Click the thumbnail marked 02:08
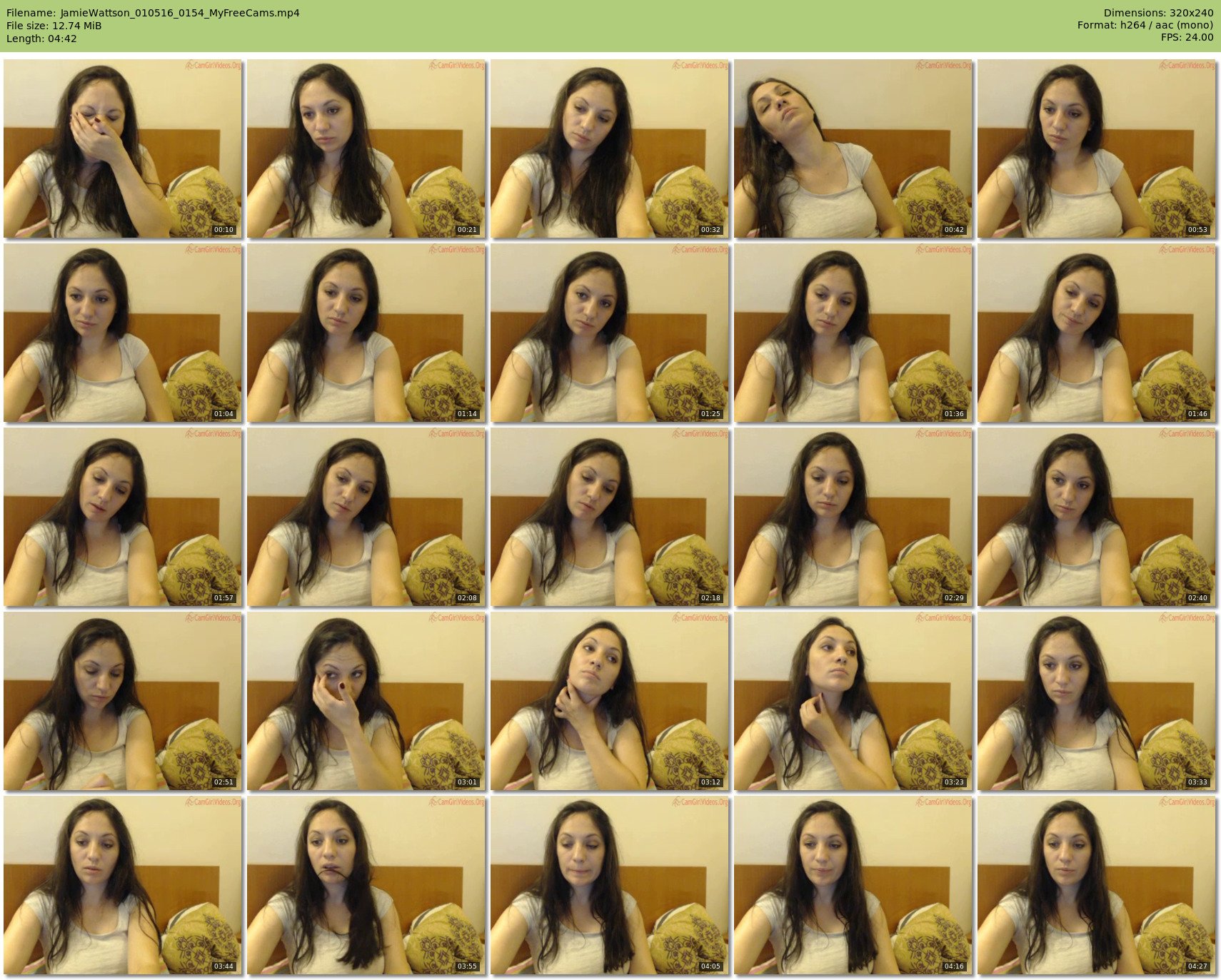The height and width of the screenshot is (980, 1221). click(x=366, y=517)
